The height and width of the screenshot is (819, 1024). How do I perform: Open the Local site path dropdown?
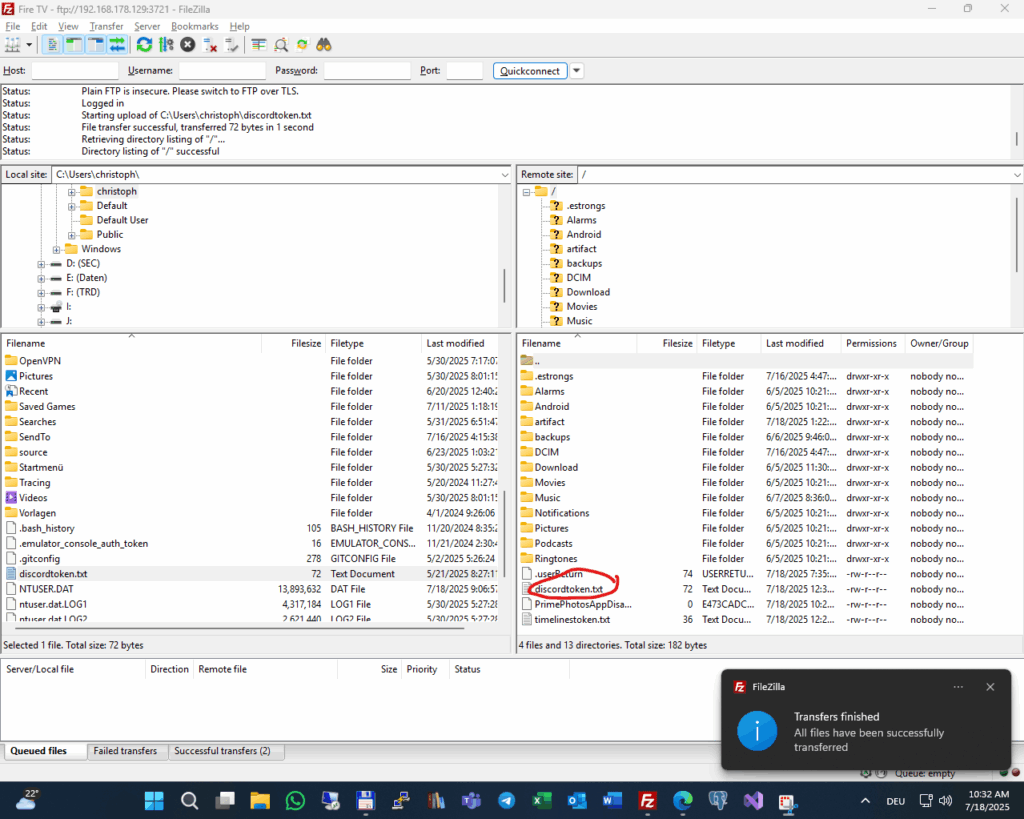(504, 175)
